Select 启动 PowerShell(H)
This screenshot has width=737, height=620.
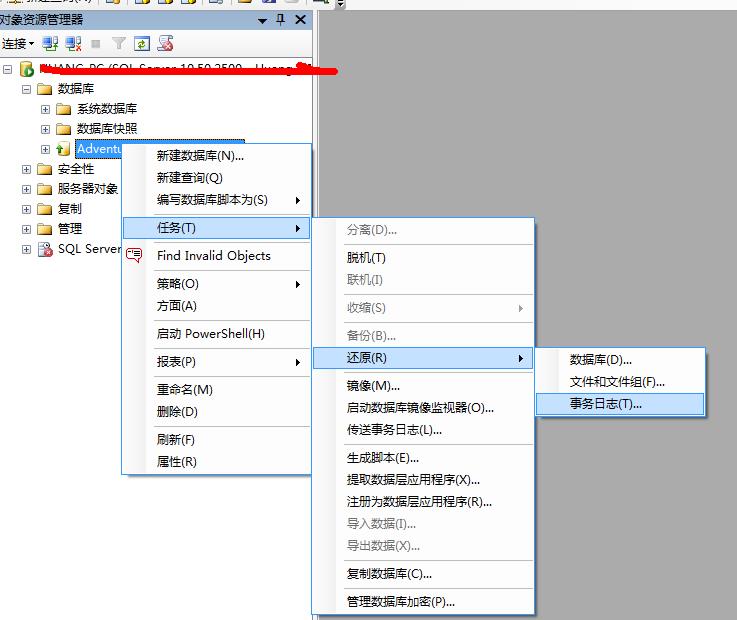[217, 334]
